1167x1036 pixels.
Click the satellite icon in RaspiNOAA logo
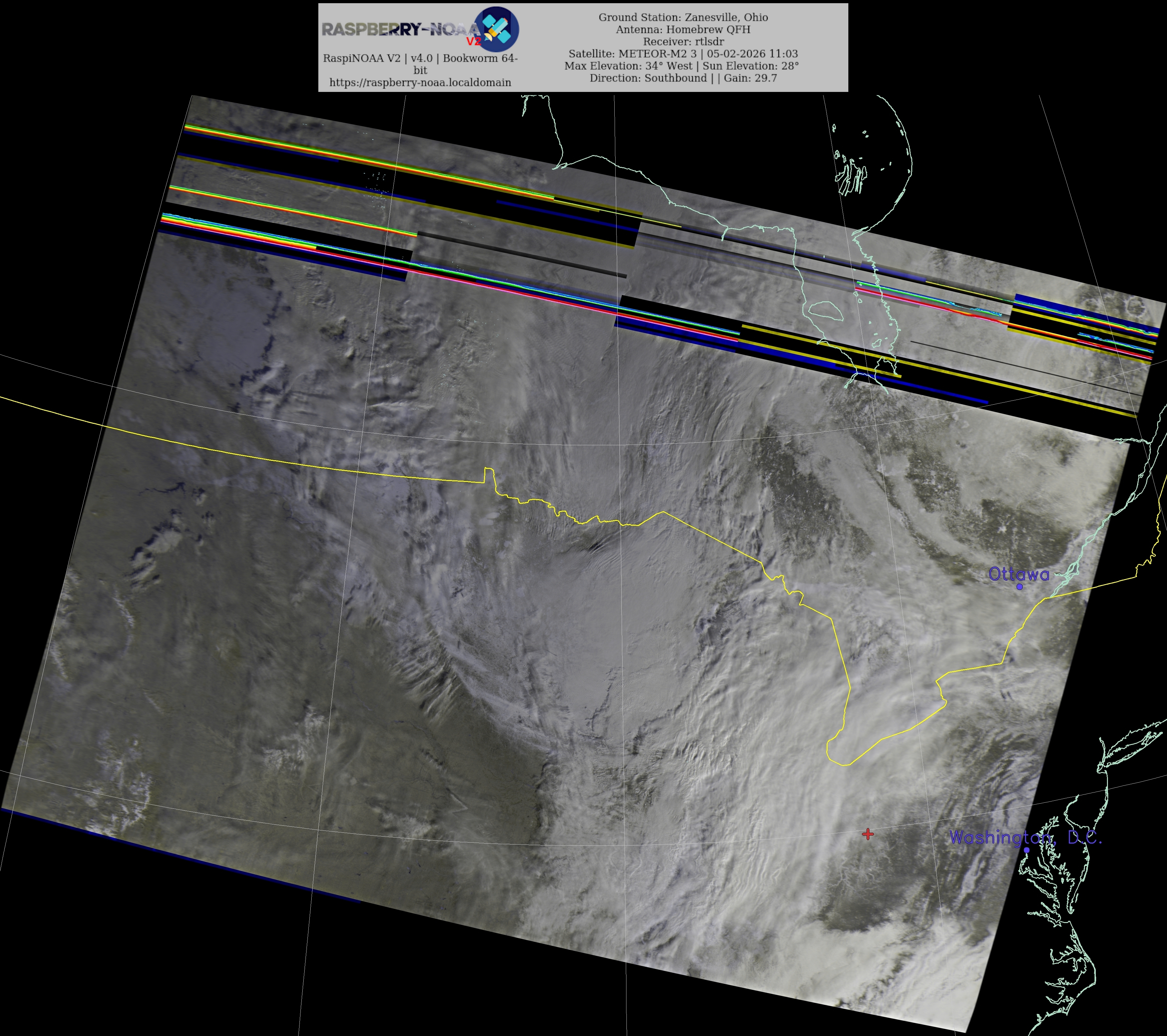497,28
